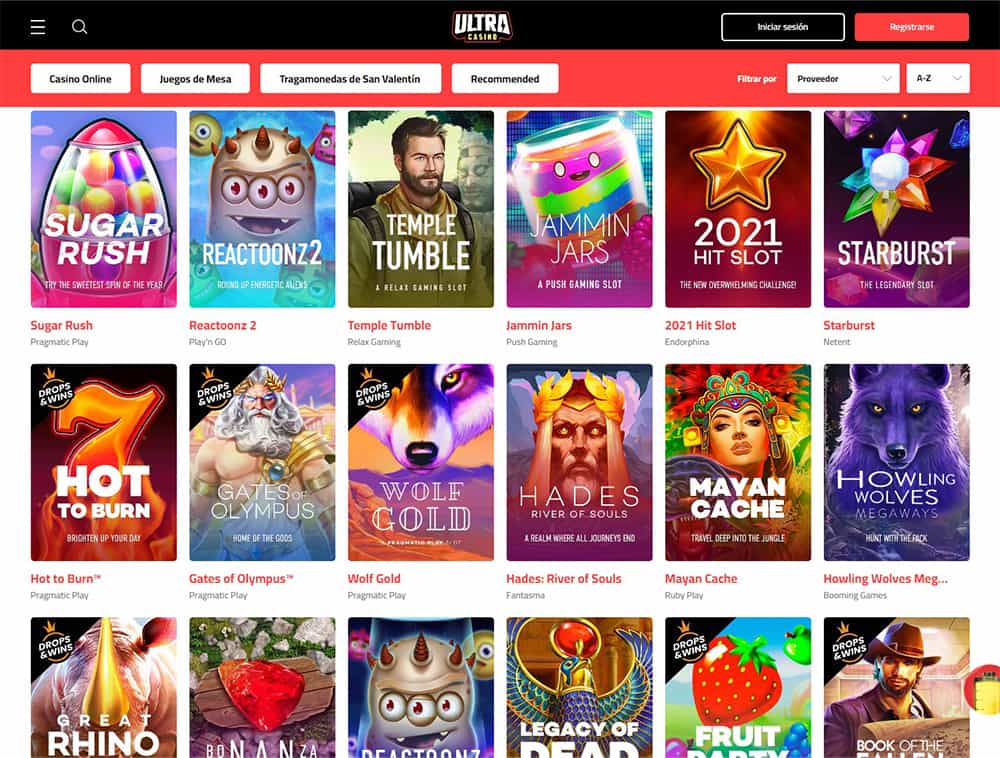Screen dimensions: 1000x758
Task: Click the Ultra Casino logo
Action: click(482, 26)
